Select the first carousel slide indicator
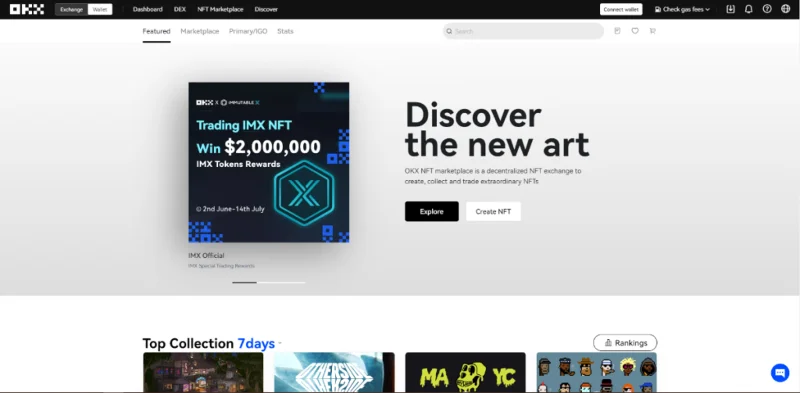The image size is (800, 393). point(244,282)
